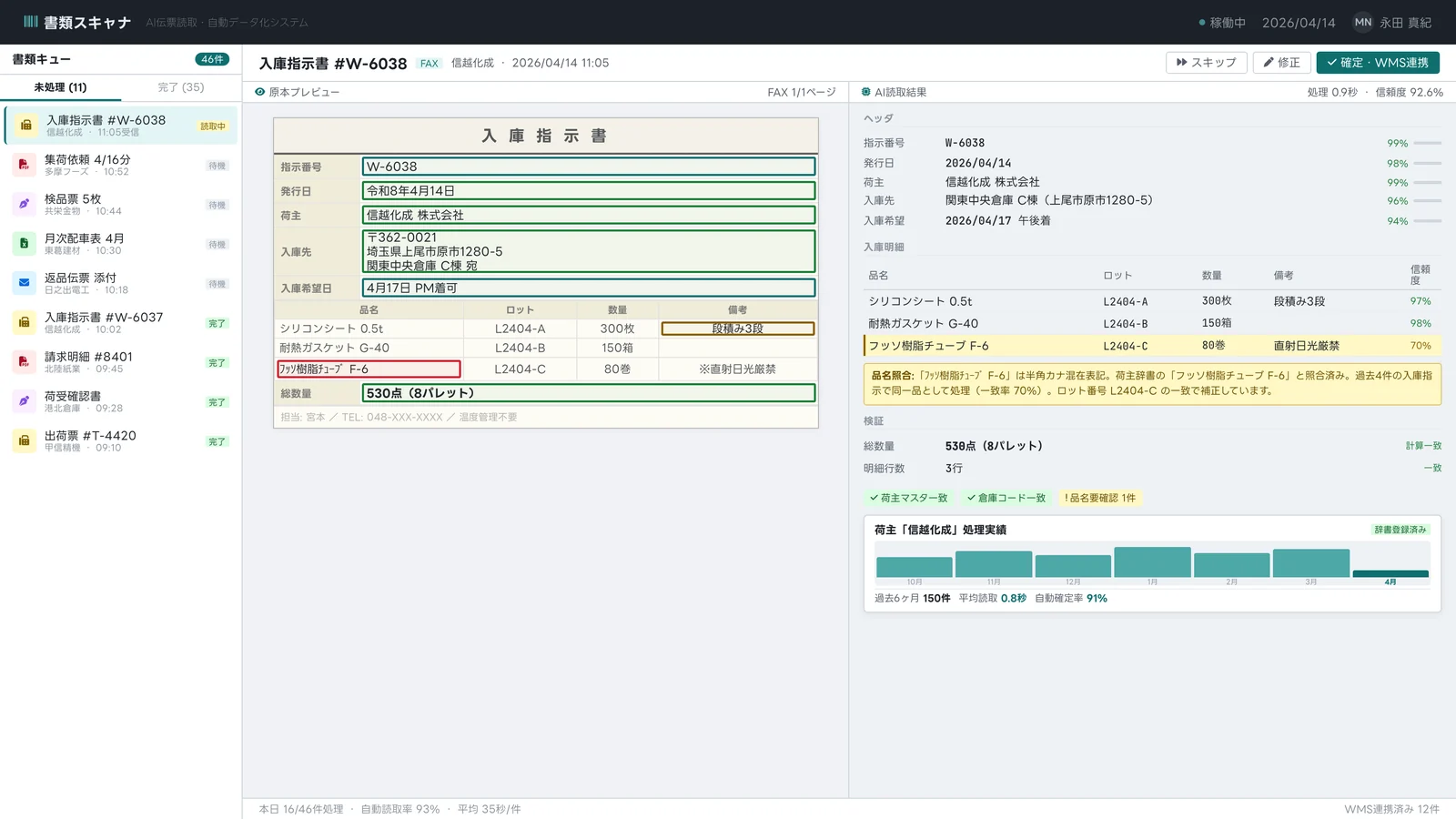Click the 発行日 令和8年4月14日 field
The image size is (1456, 819).
589,191
